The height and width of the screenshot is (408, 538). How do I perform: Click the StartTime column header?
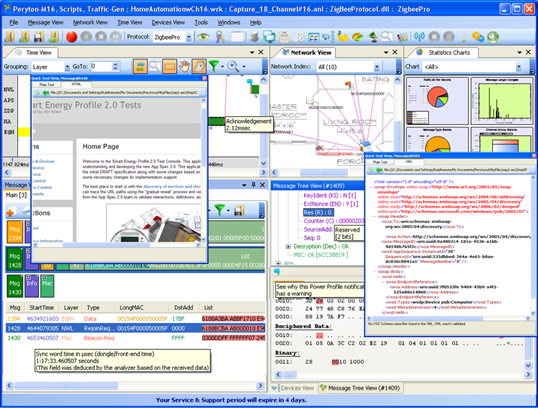pyautogui.click(x=42, y=307)
